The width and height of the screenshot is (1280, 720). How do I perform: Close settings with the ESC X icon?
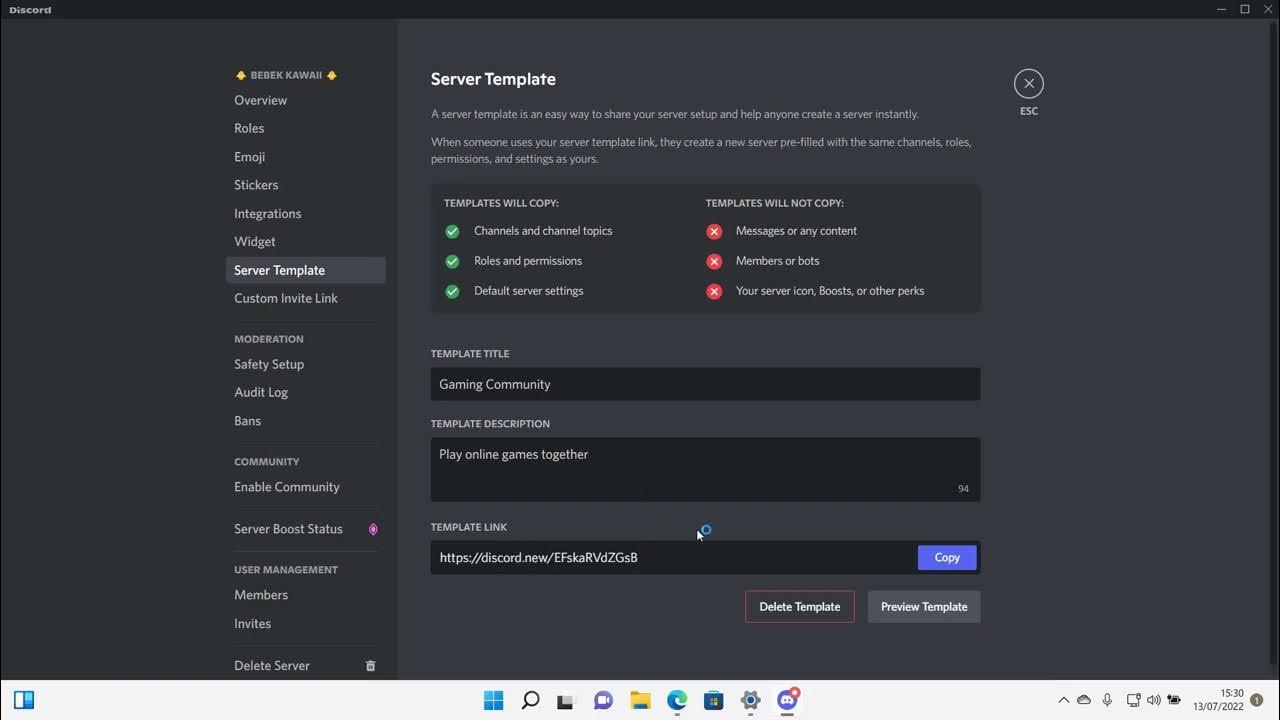click(1028, 84)
